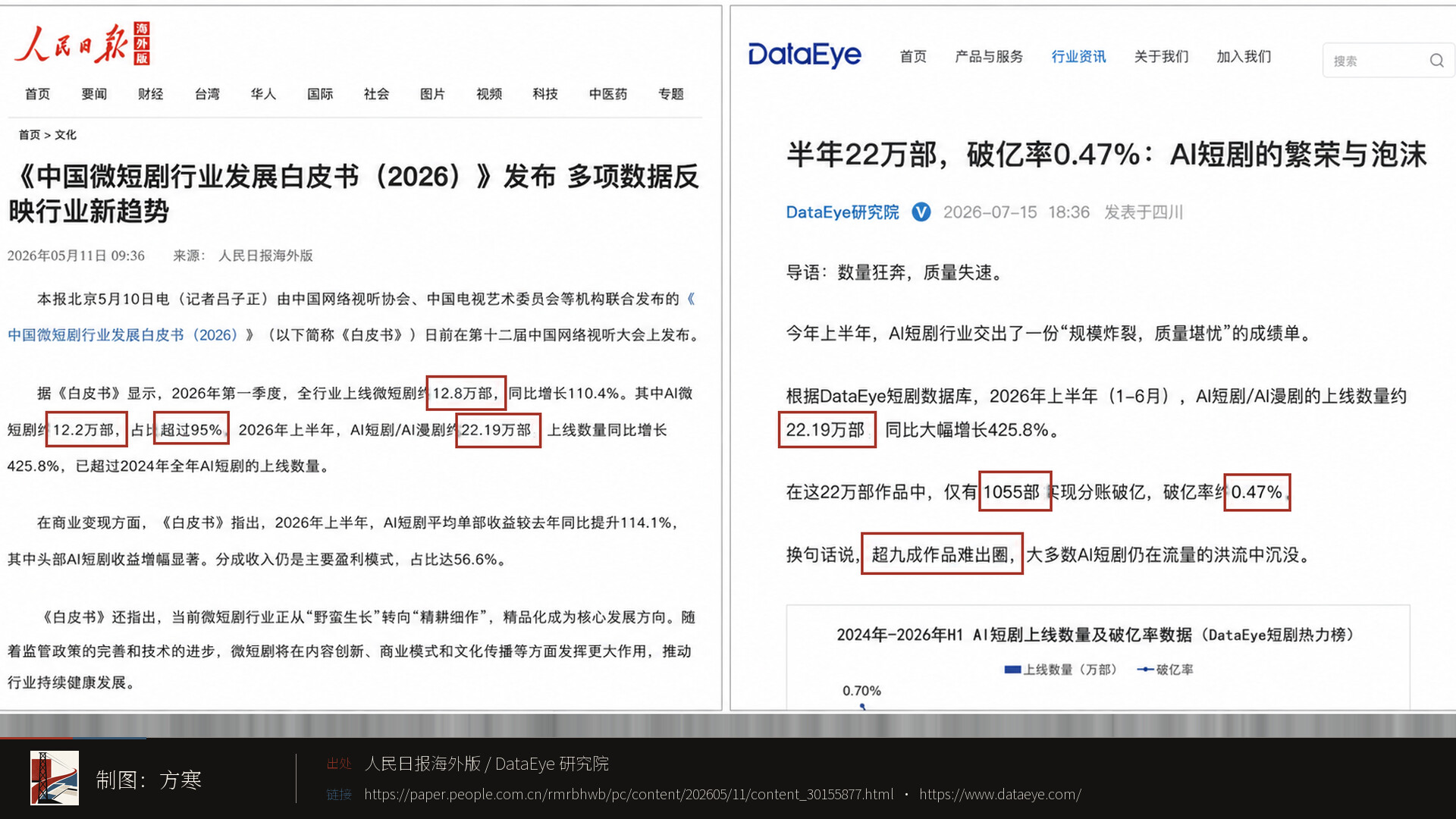Click the DataEye研究院 author link
The width and height of the screenshot is (1456, 819).
(843, 212)
